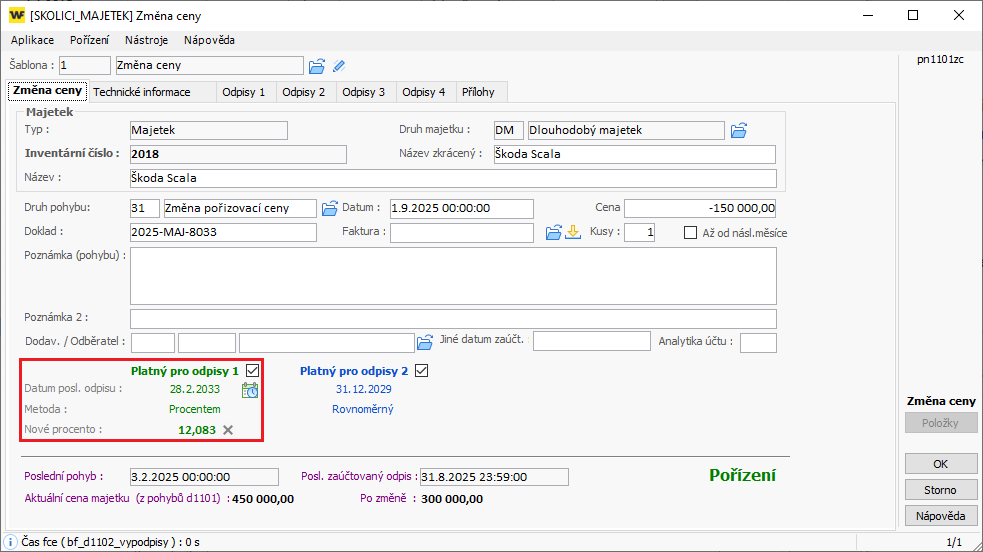Open the Pořízení menu

point(90,40)
